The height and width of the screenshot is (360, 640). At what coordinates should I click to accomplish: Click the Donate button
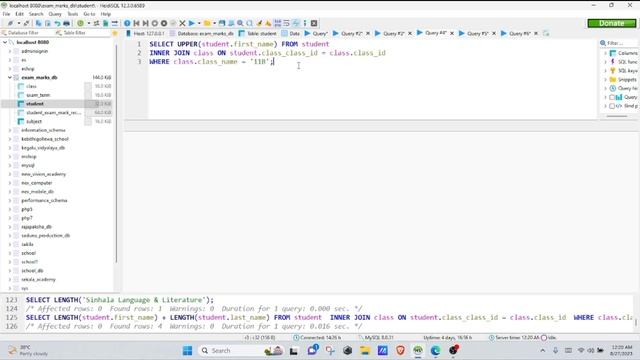pyautogui.click(x=611, y=23)
